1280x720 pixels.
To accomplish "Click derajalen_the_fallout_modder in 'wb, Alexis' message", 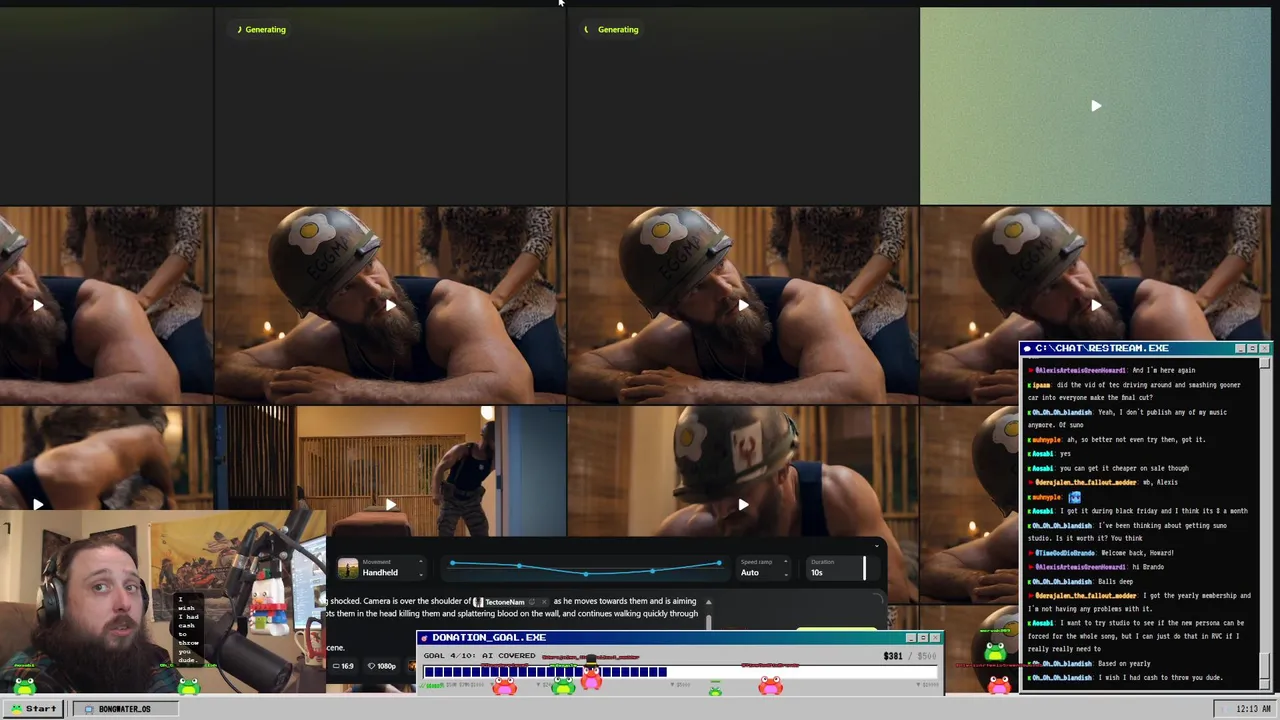I will tap(1085, 482).
